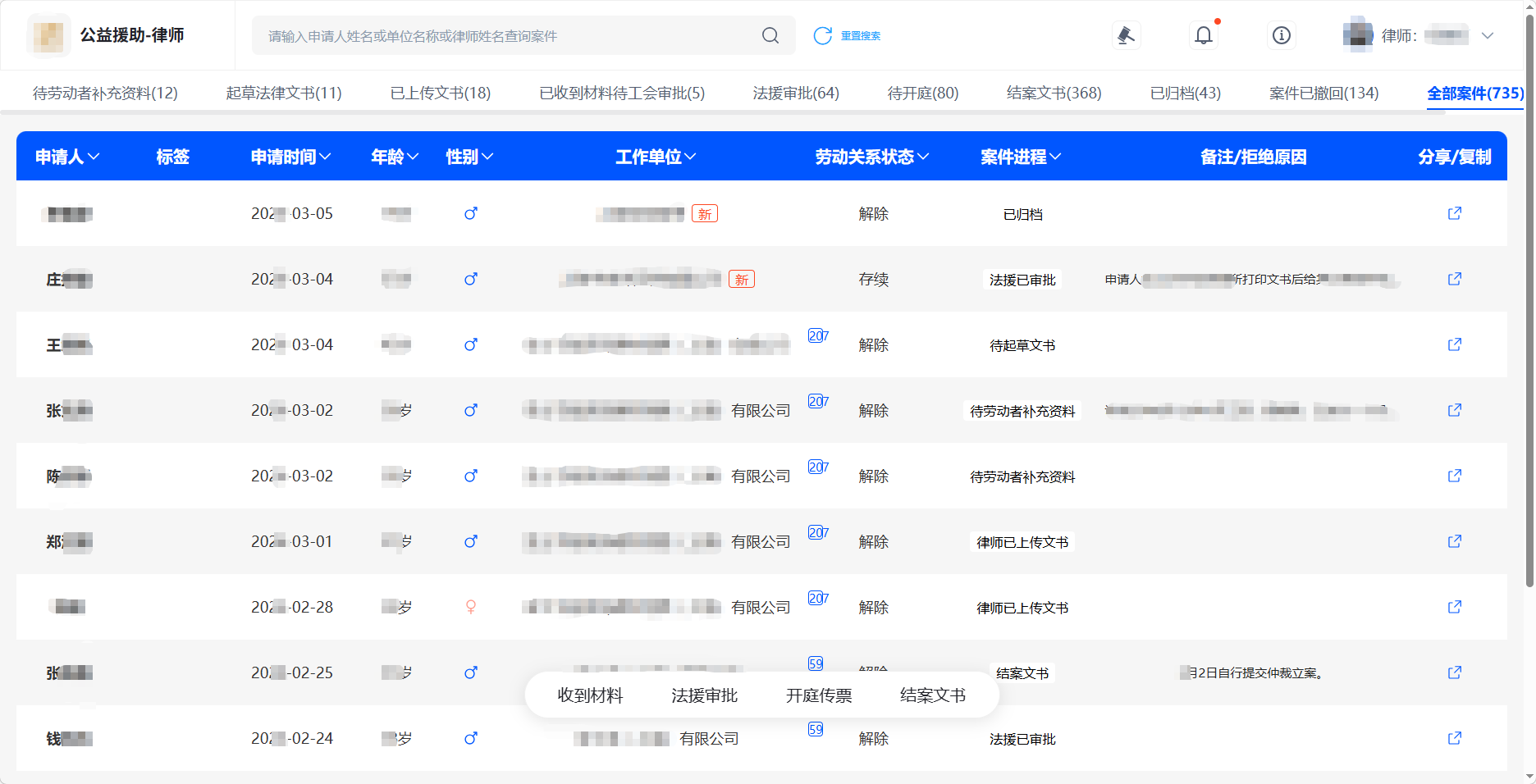This screenshot has height=784, width=1536.
Task: Expand the lawyer account menu arrow
Action: [1487, 35]
